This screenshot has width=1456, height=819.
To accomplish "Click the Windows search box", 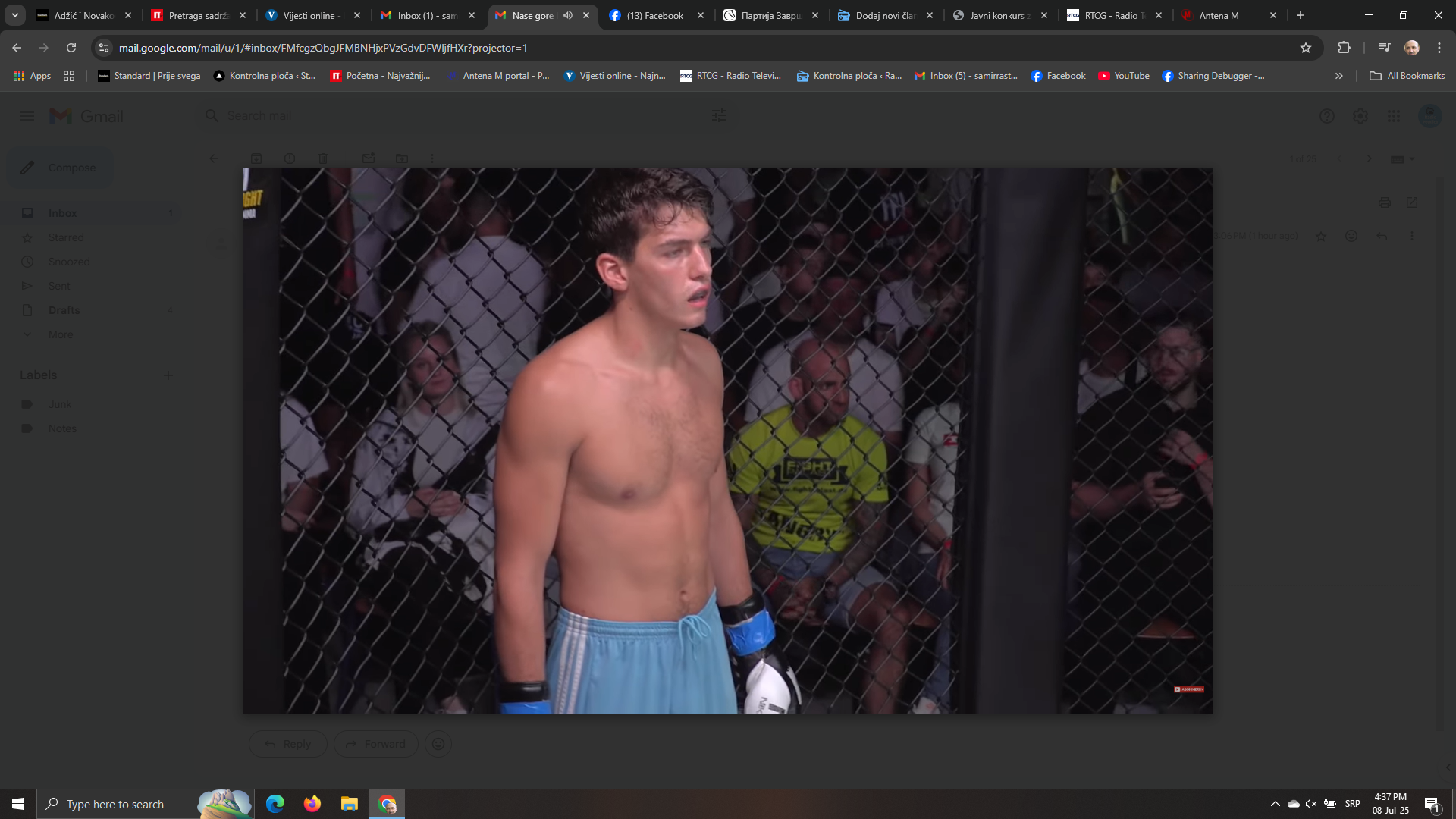I will [146, 804].
